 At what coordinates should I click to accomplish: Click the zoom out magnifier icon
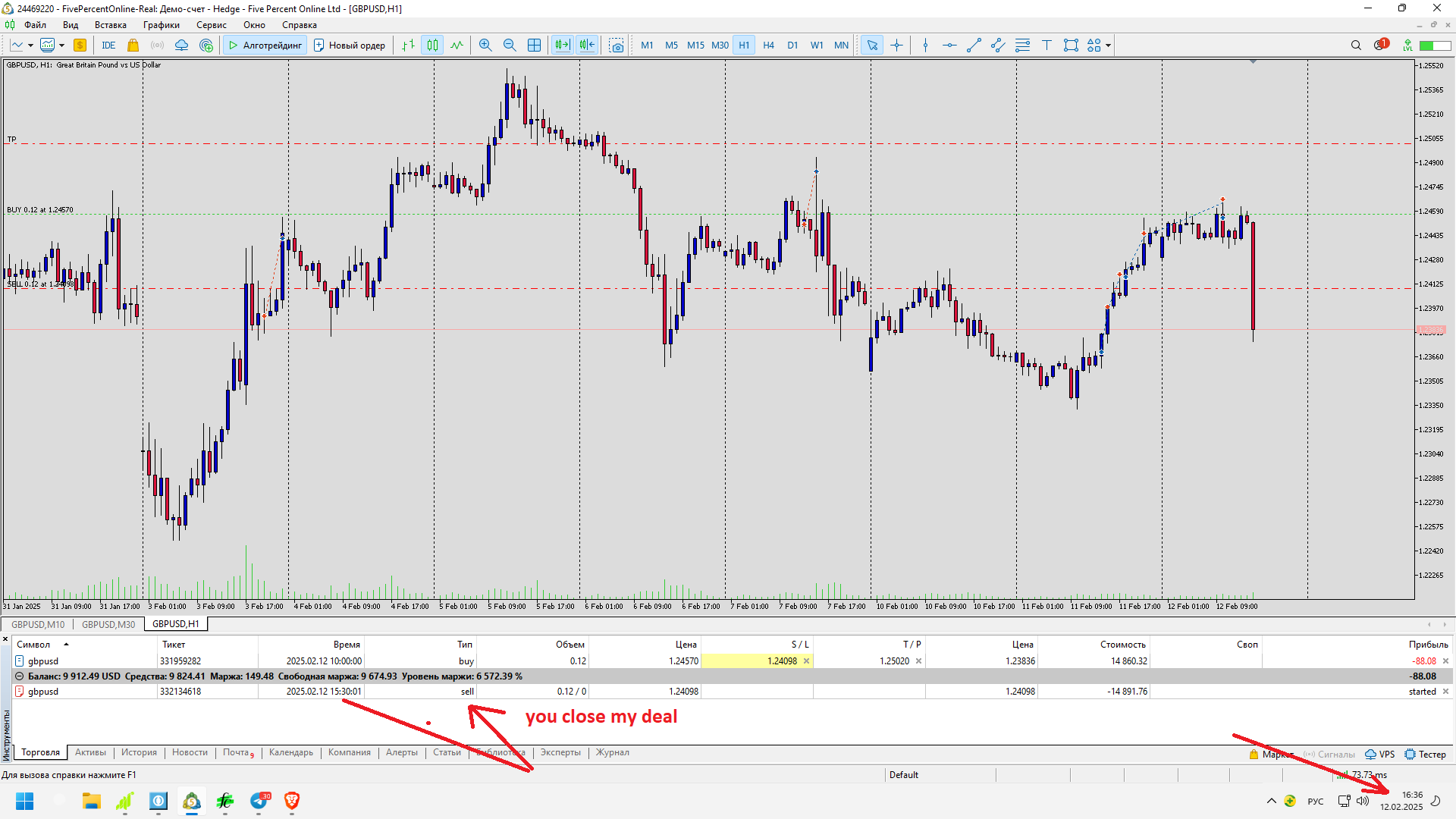point(510,45)
